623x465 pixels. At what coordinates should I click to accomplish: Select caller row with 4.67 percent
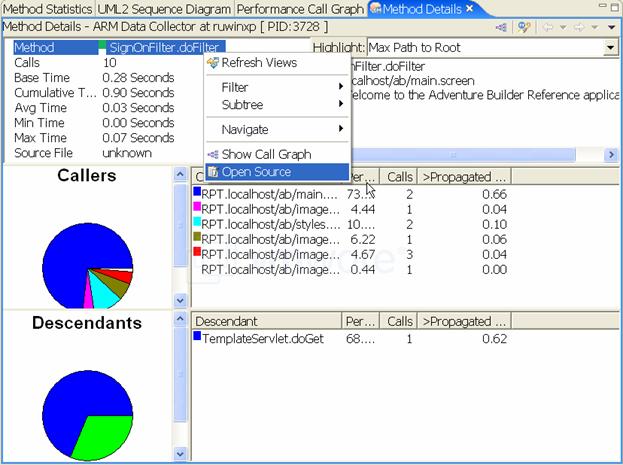click(350, 255)
